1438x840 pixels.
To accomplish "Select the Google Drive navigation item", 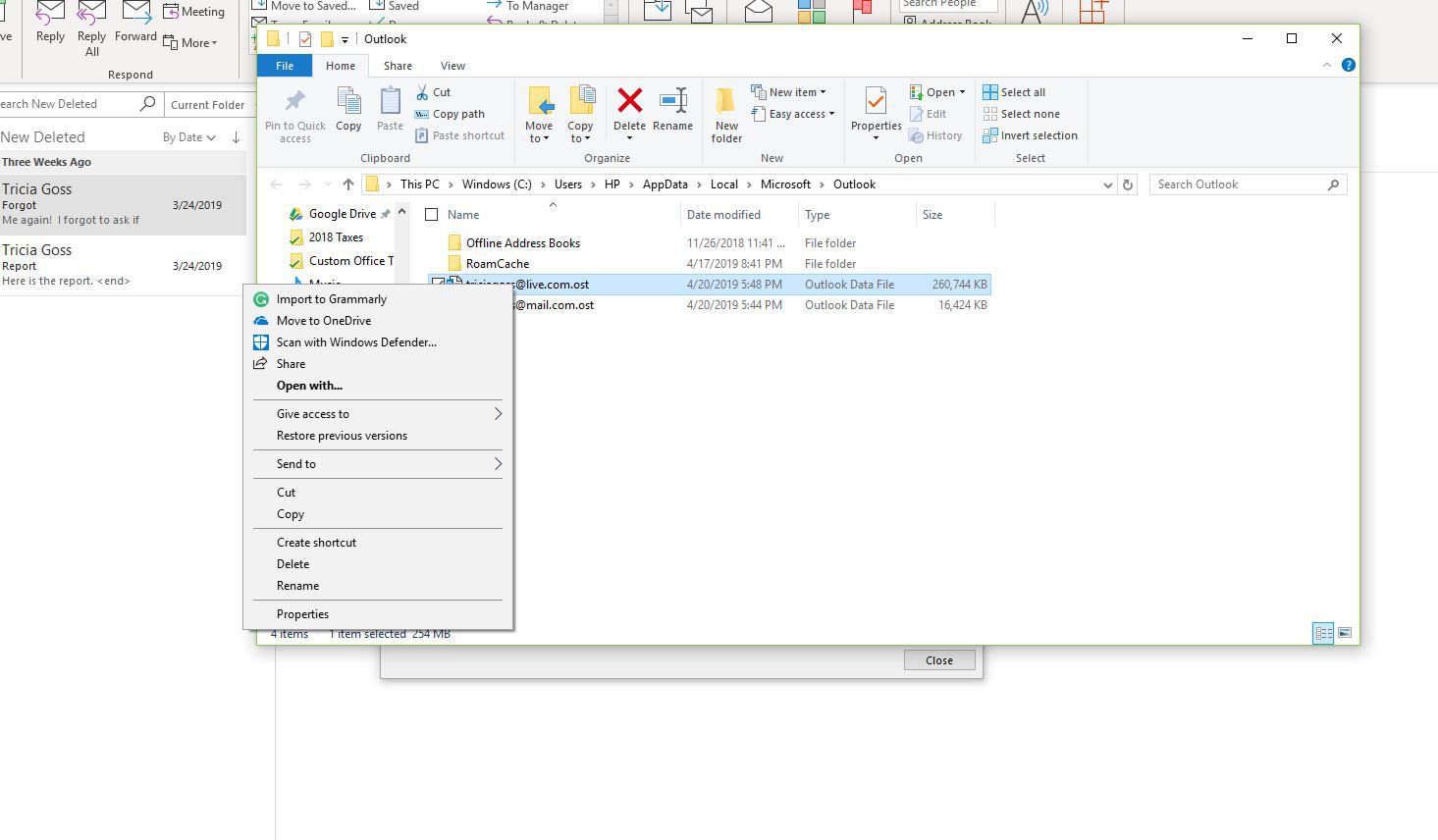I will coord(342,214).
